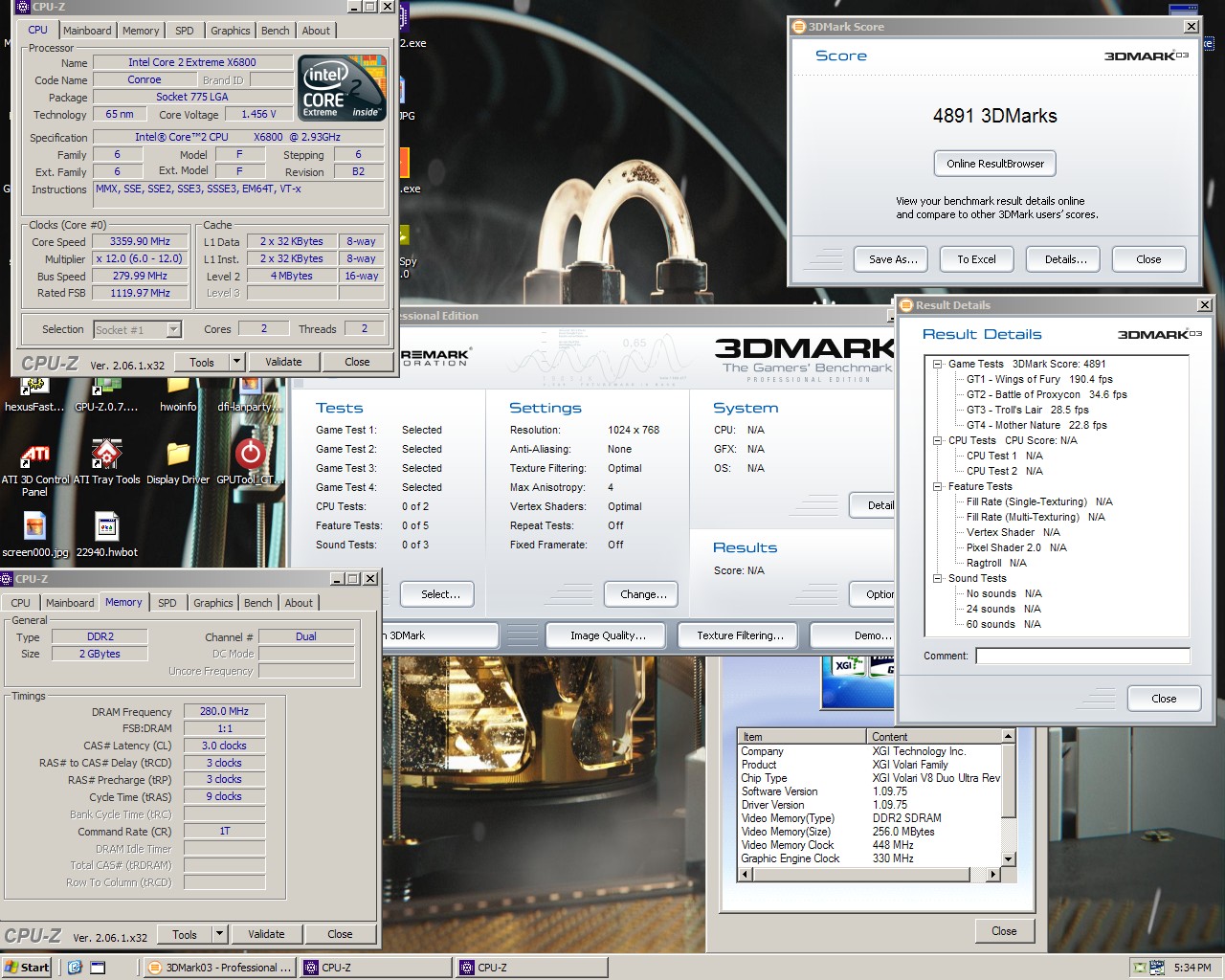
Task: Open screen000.jpg desktop file
Action: (x=34, y=535)
